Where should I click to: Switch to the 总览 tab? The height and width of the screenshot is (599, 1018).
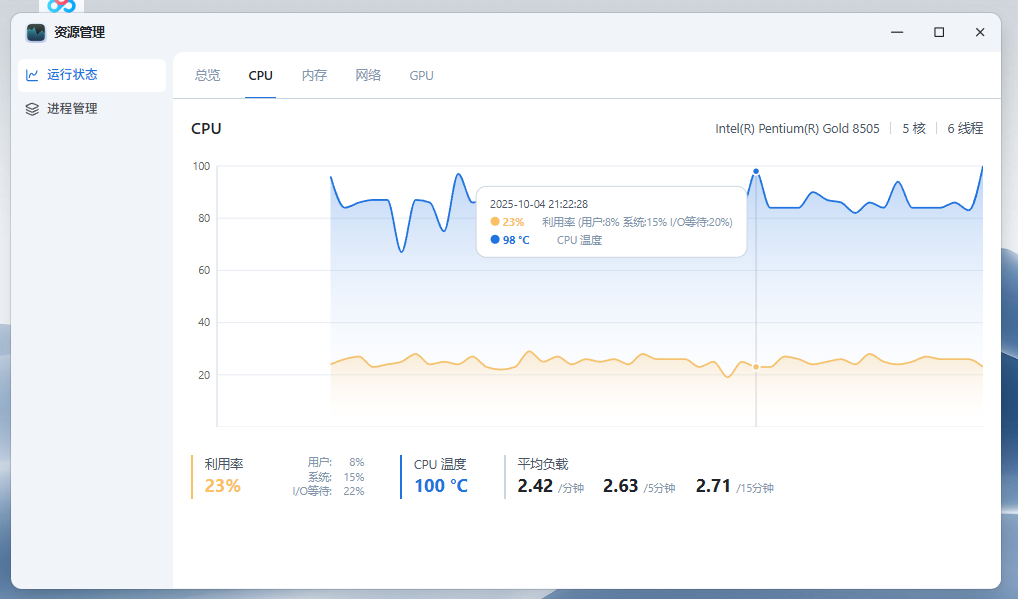coord(207,75)
